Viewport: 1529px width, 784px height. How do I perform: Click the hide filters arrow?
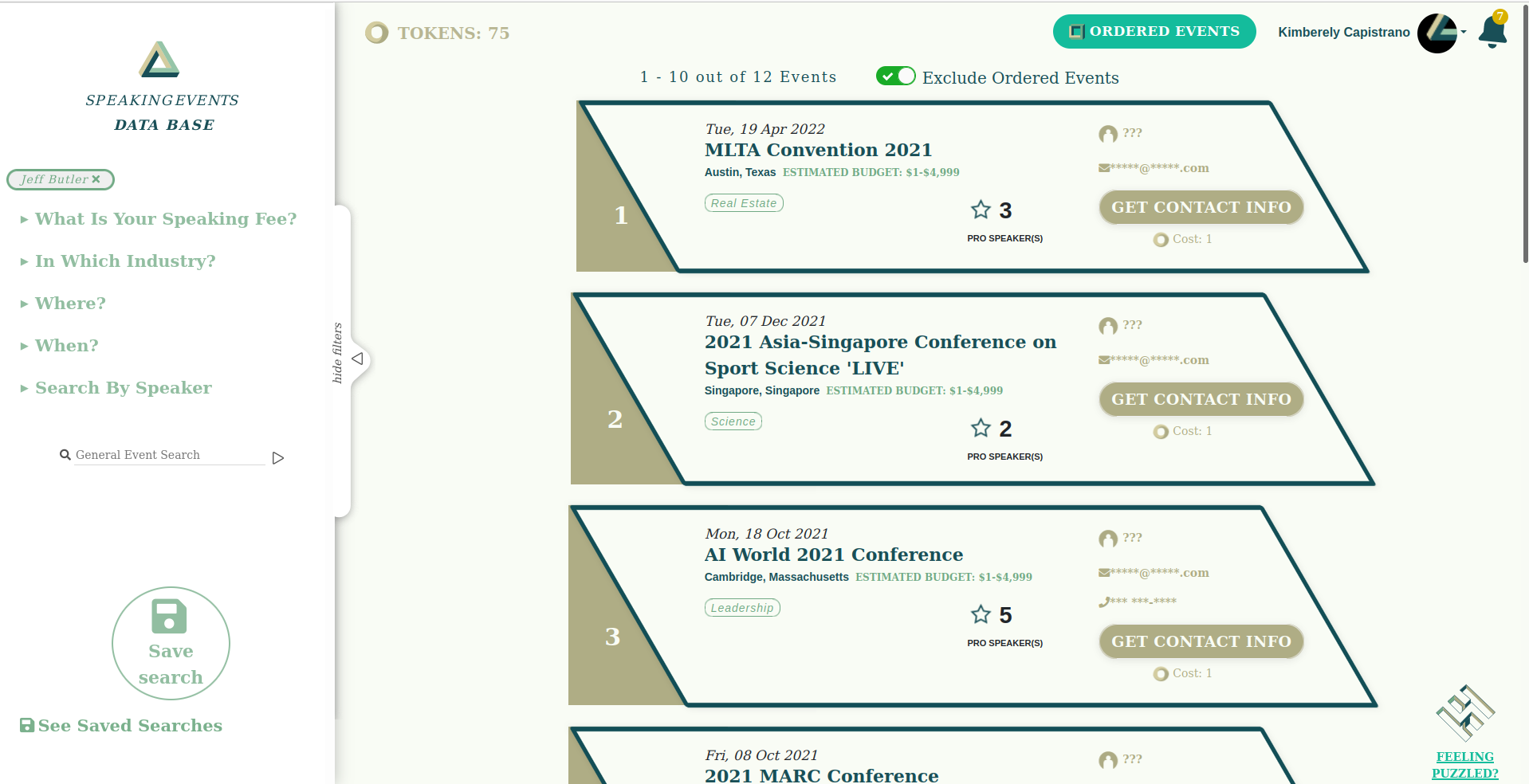coord(358,359)
